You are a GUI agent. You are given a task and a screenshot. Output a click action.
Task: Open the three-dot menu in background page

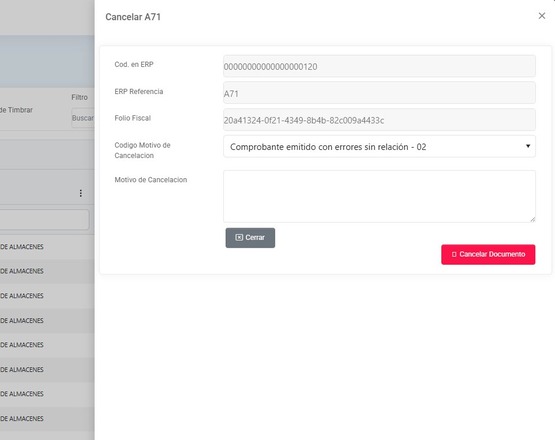click(81, 193)
